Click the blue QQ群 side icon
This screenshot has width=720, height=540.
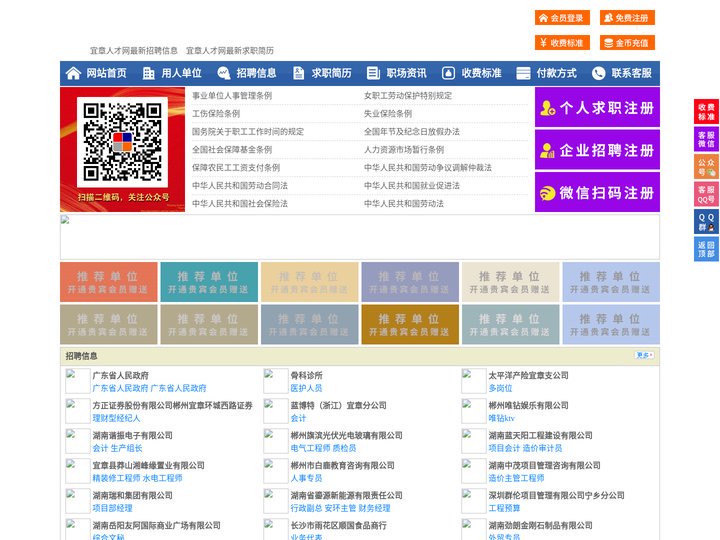[x=706, y=222]
